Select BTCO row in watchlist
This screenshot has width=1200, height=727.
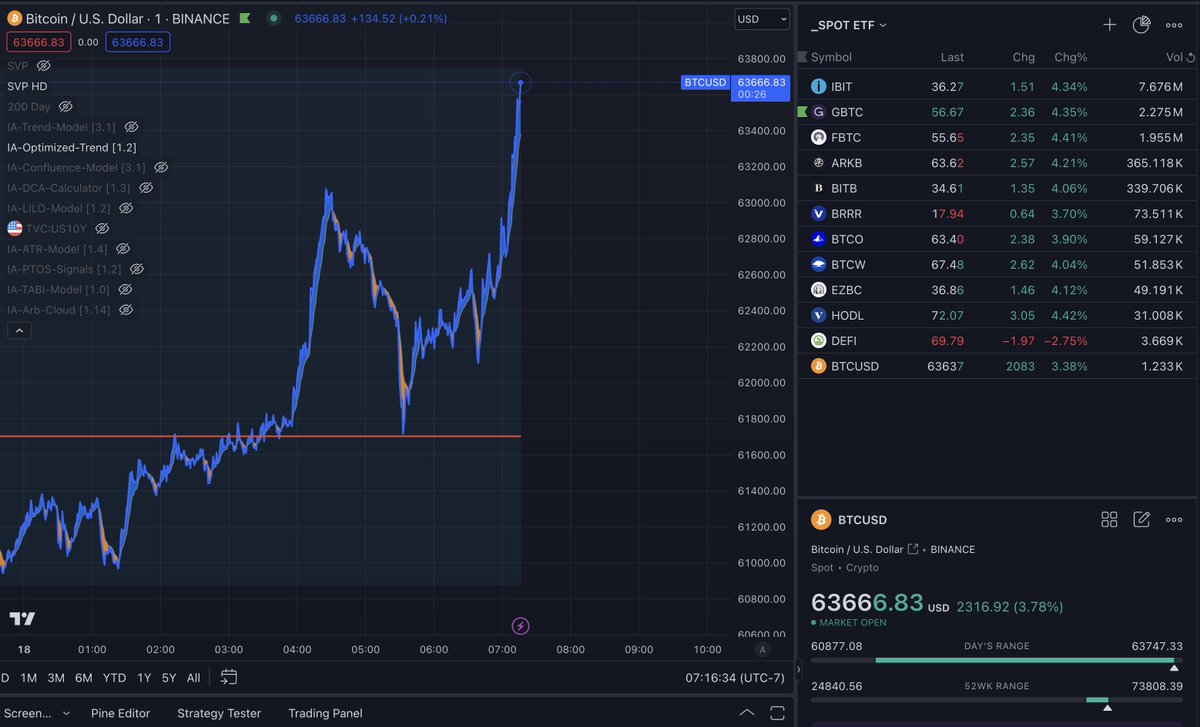click(997, 239)
